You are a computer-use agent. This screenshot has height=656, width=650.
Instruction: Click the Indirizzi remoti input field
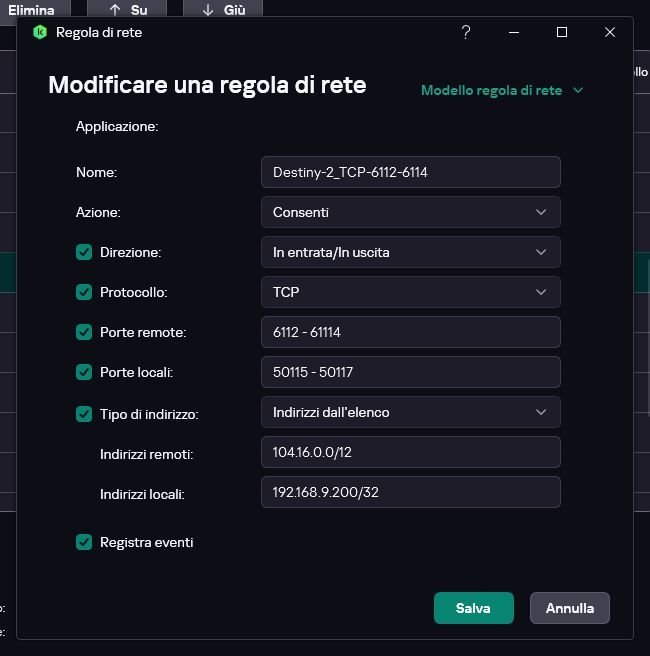[x=410, y=452]
